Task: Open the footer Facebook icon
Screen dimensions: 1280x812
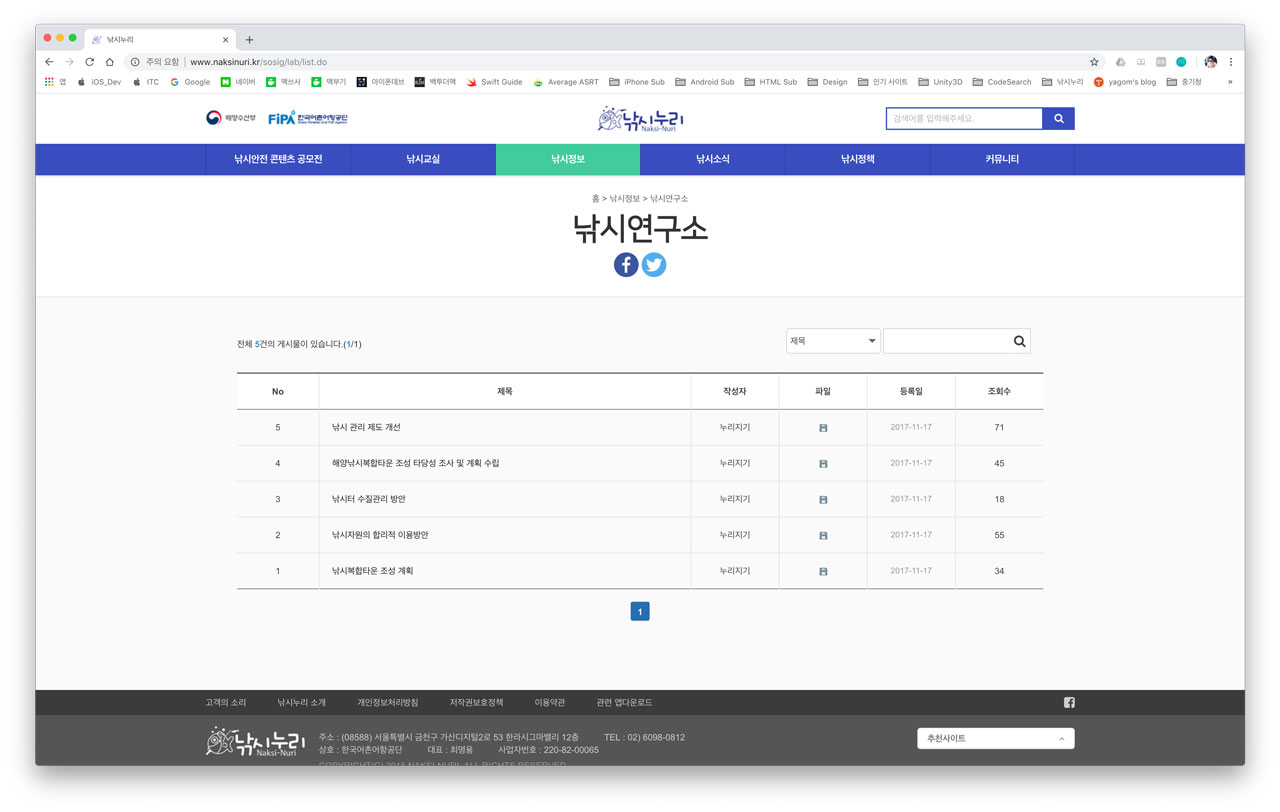Action: coord(1069,703)
